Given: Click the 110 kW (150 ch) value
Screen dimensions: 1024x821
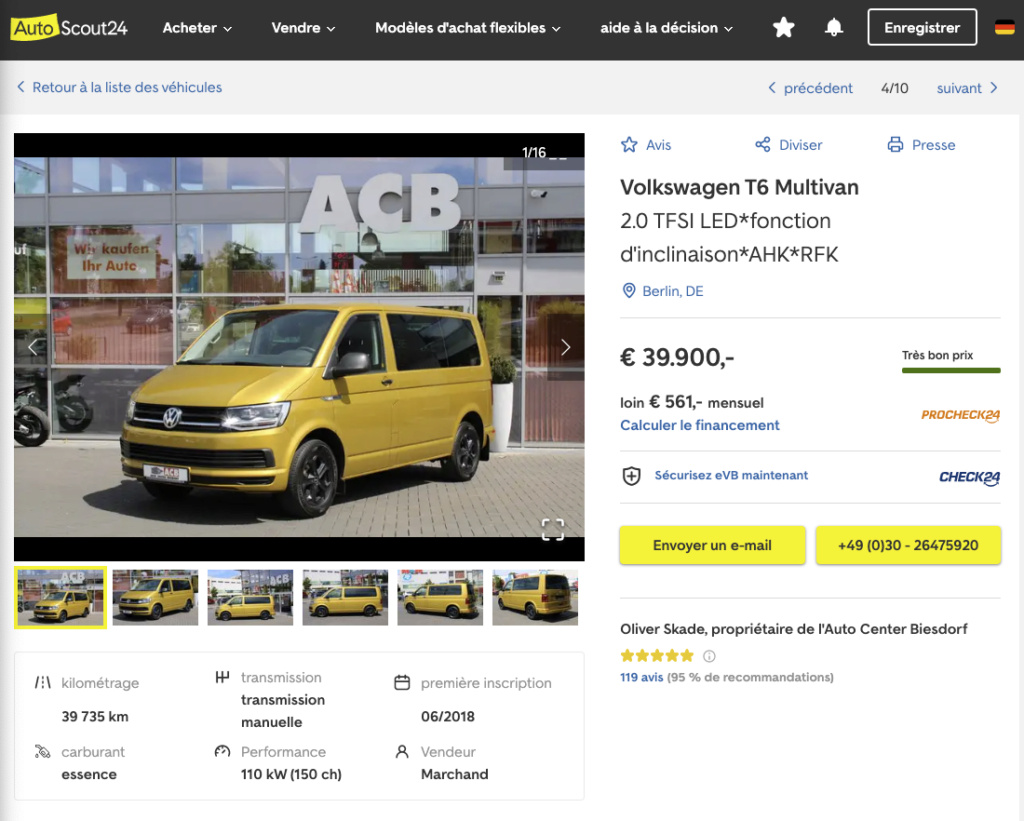Looking at the screenshot, I should 291,774.
